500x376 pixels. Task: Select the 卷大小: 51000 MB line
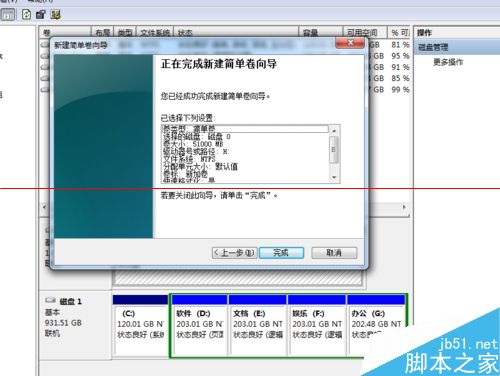click(x=193, y=144)
